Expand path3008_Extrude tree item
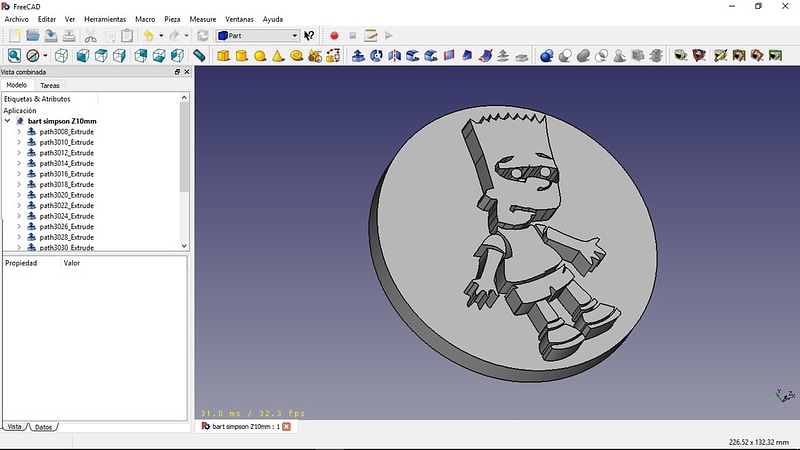This screenshot has height=450, width=800. [x=19, y=132]
